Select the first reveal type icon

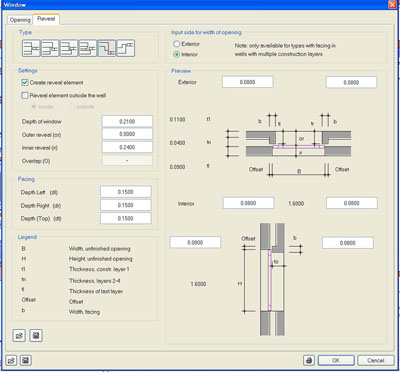coord(31,48)
